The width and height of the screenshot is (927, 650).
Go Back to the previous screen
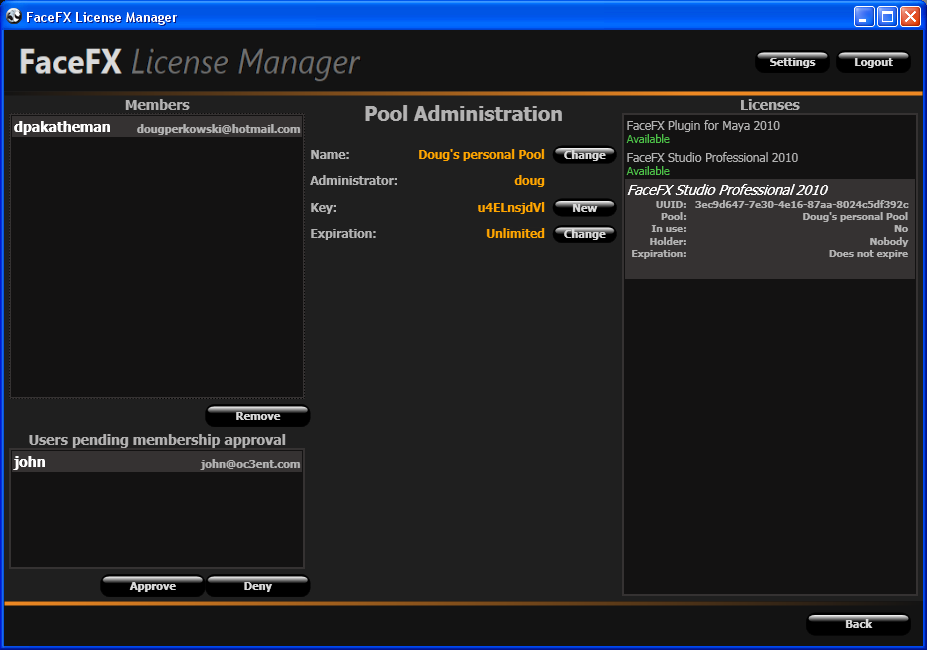[x=858, y=624]
